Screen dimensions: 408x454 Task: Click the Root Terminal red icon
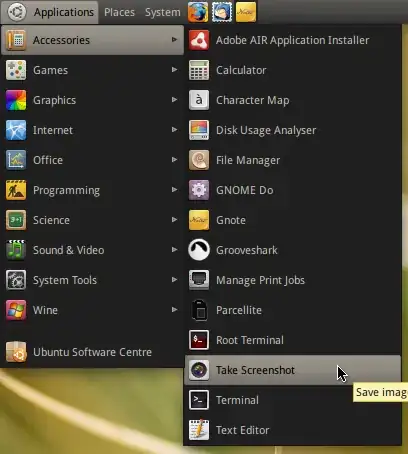pyautogui.click(x=199, y=340)
